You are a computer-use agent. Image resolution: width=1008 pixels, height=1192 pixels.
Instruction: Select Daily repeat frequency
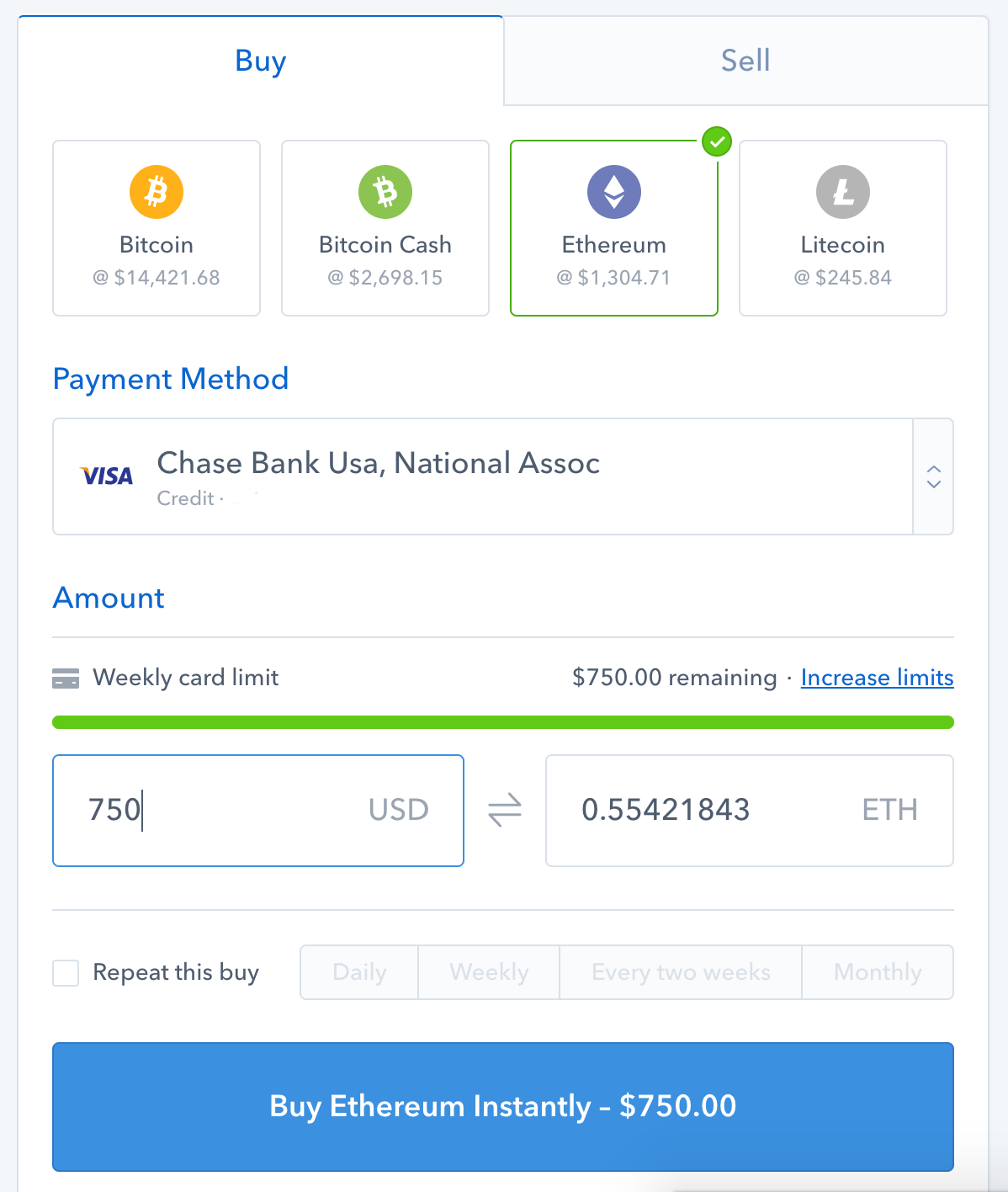[x=359, y=972]
